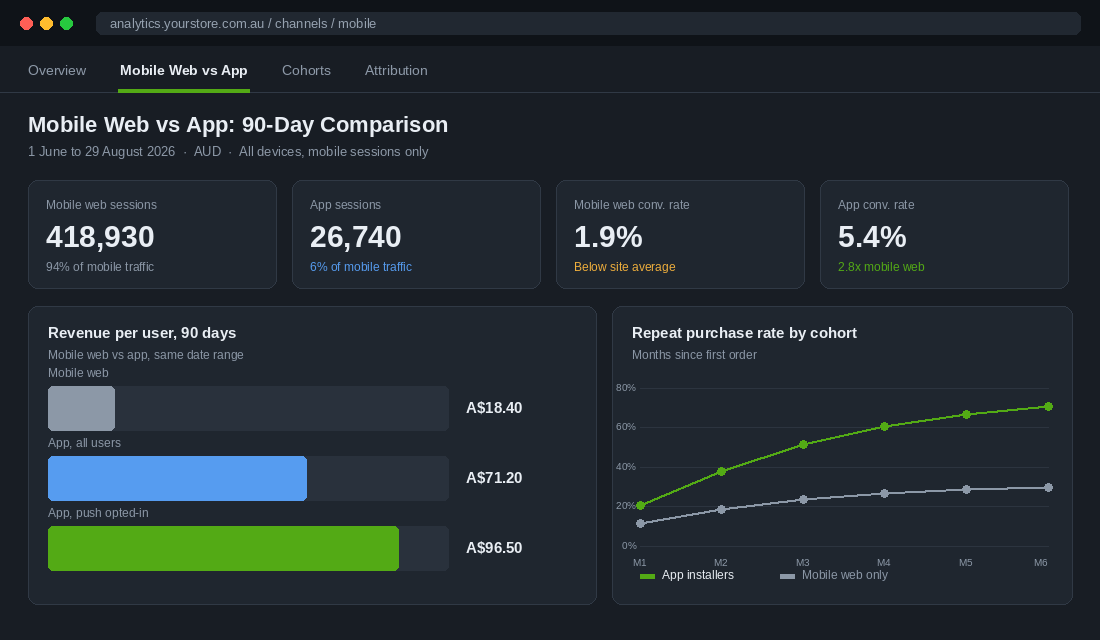Click the '1 June to 29 August 2026' date range

(102, 152)
